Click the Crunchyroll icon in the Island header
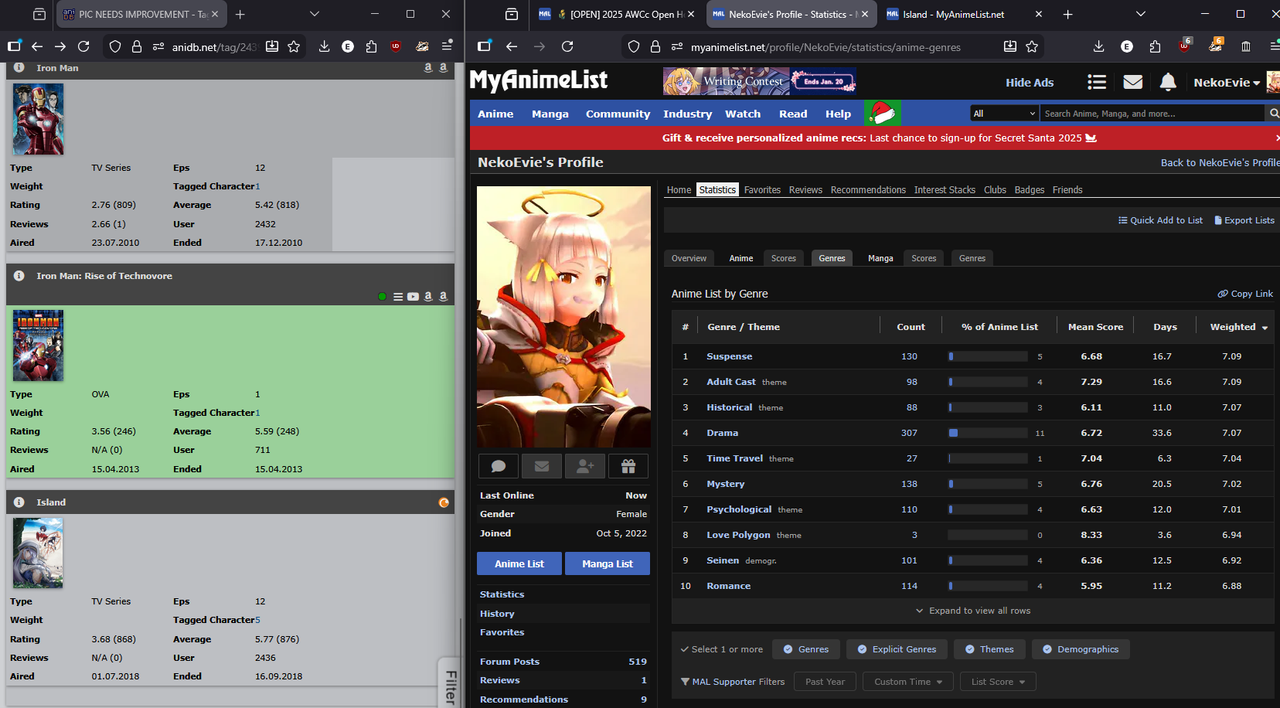 click(x=444, y=502)
